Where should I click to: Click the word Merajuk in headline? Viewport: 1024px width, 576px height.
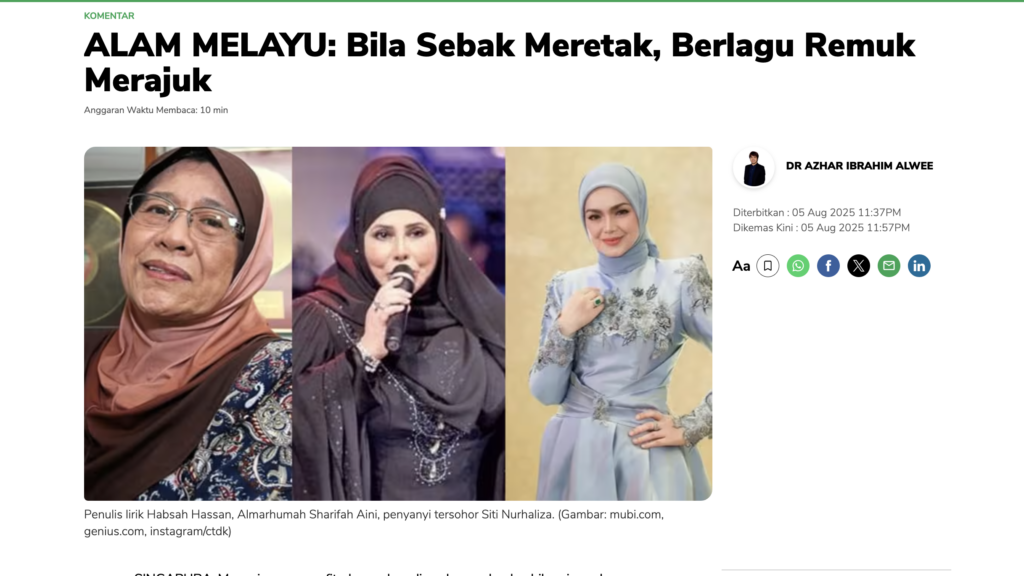coord(148,81)
